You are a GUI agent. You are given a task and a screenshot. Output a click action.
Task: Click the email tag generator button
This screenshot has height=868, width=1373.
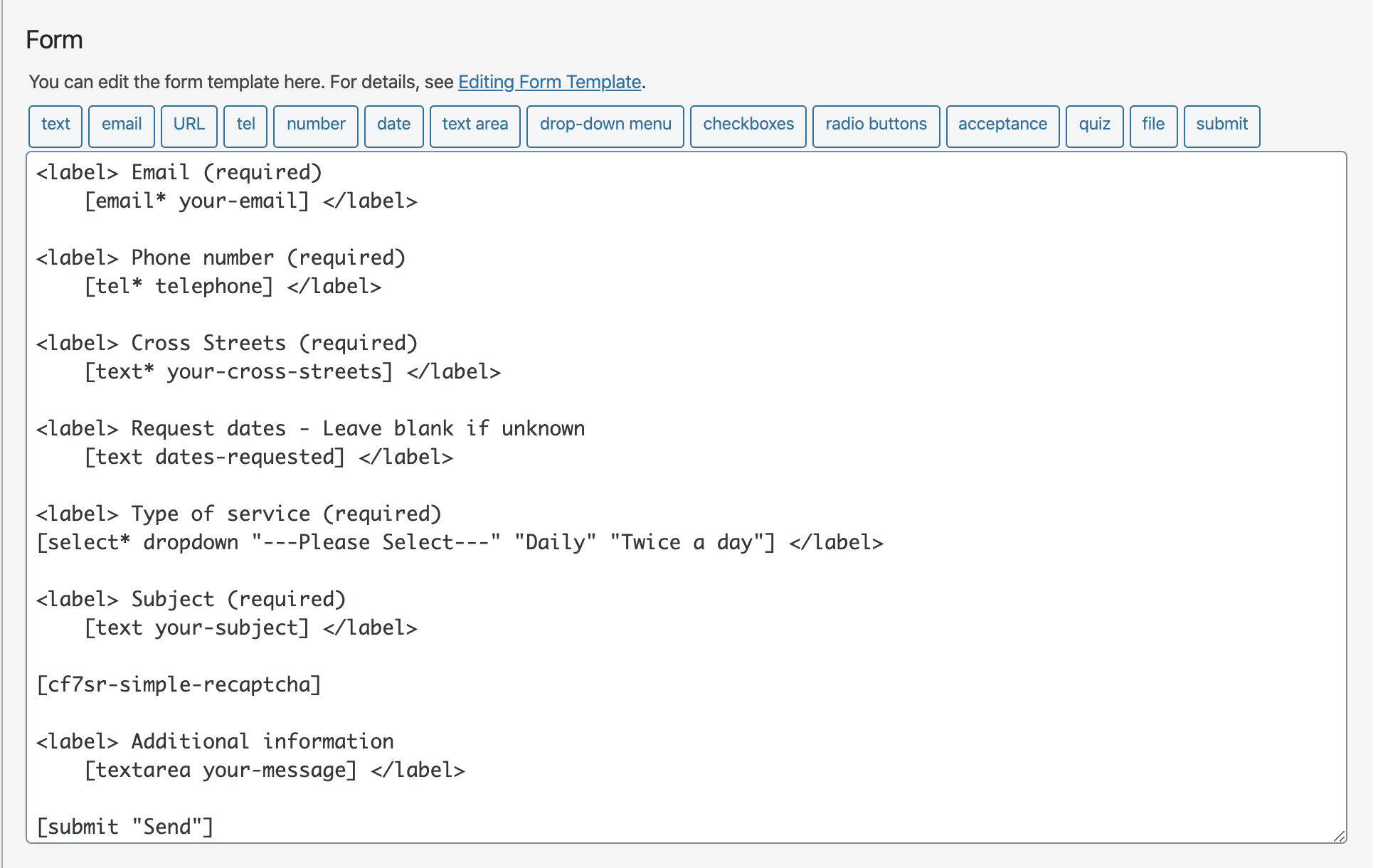coord(122,126)
